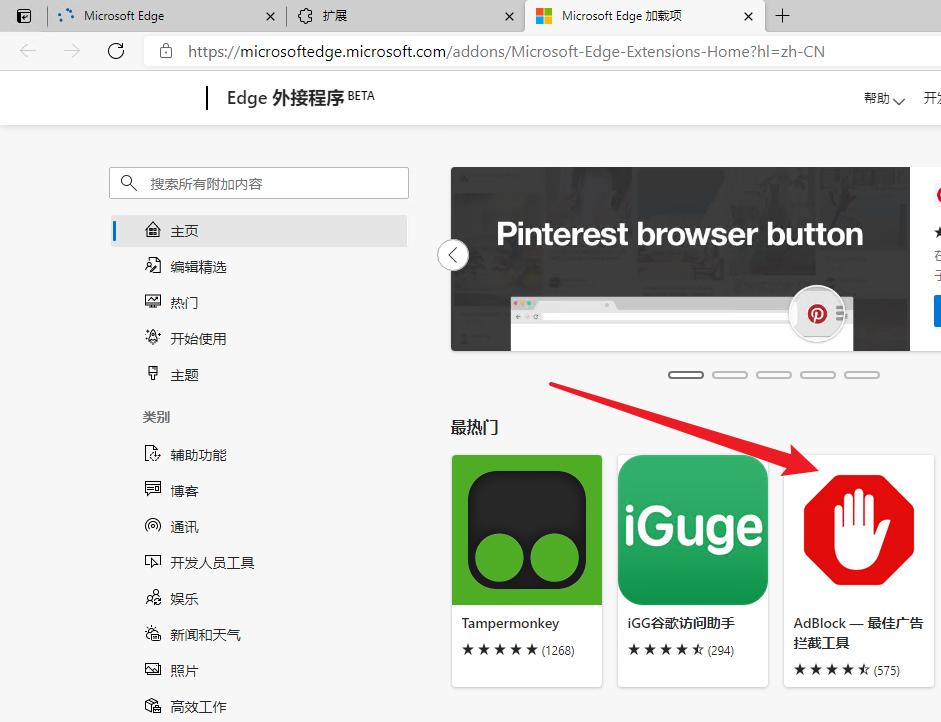Open the iGuge extension tile
This screenshot has height=722, width=941.
[692, 570]
